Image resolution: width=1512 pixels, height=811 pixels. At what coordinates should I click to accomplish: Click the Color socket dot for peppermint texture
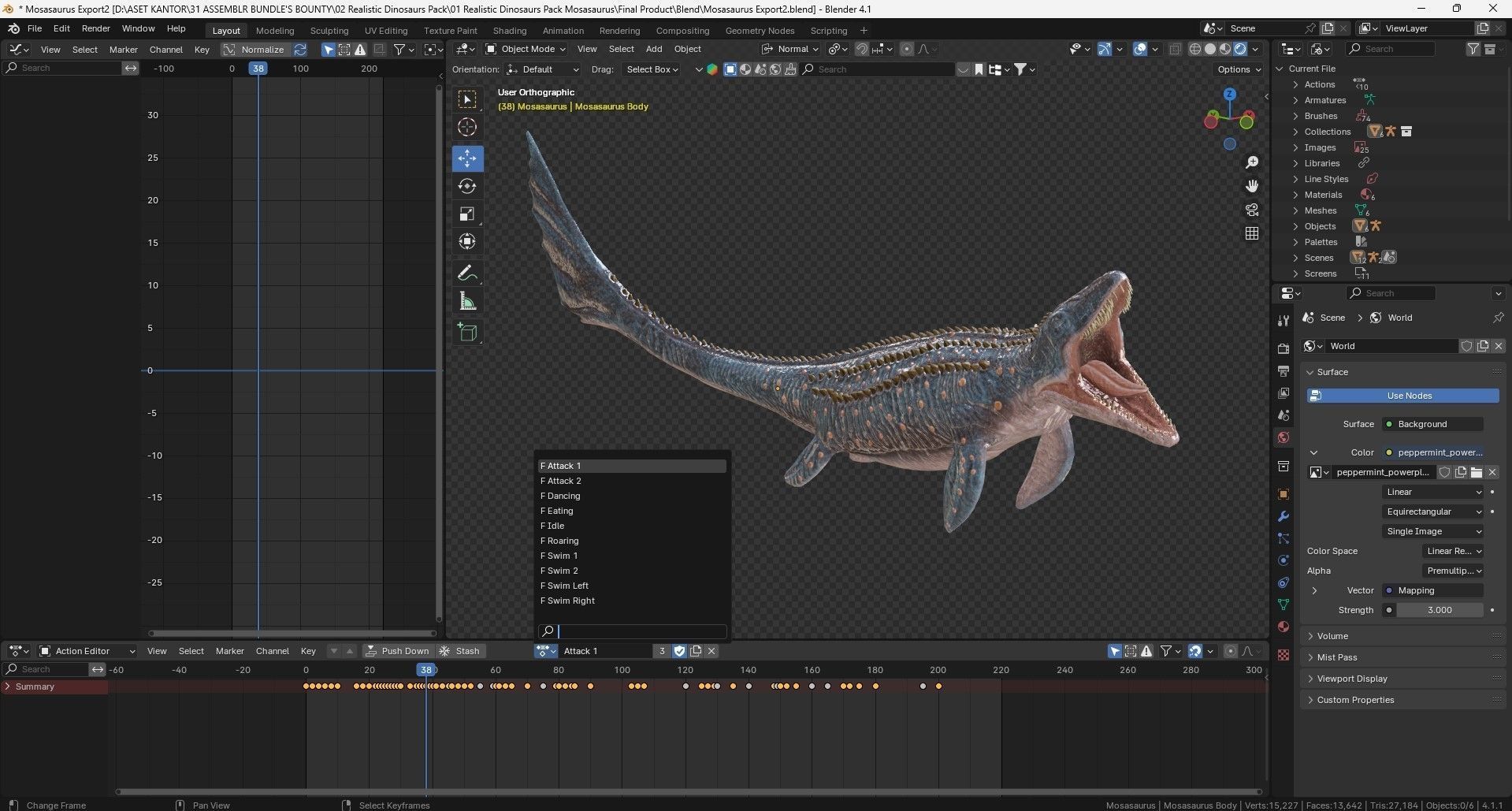[1389, 452]
